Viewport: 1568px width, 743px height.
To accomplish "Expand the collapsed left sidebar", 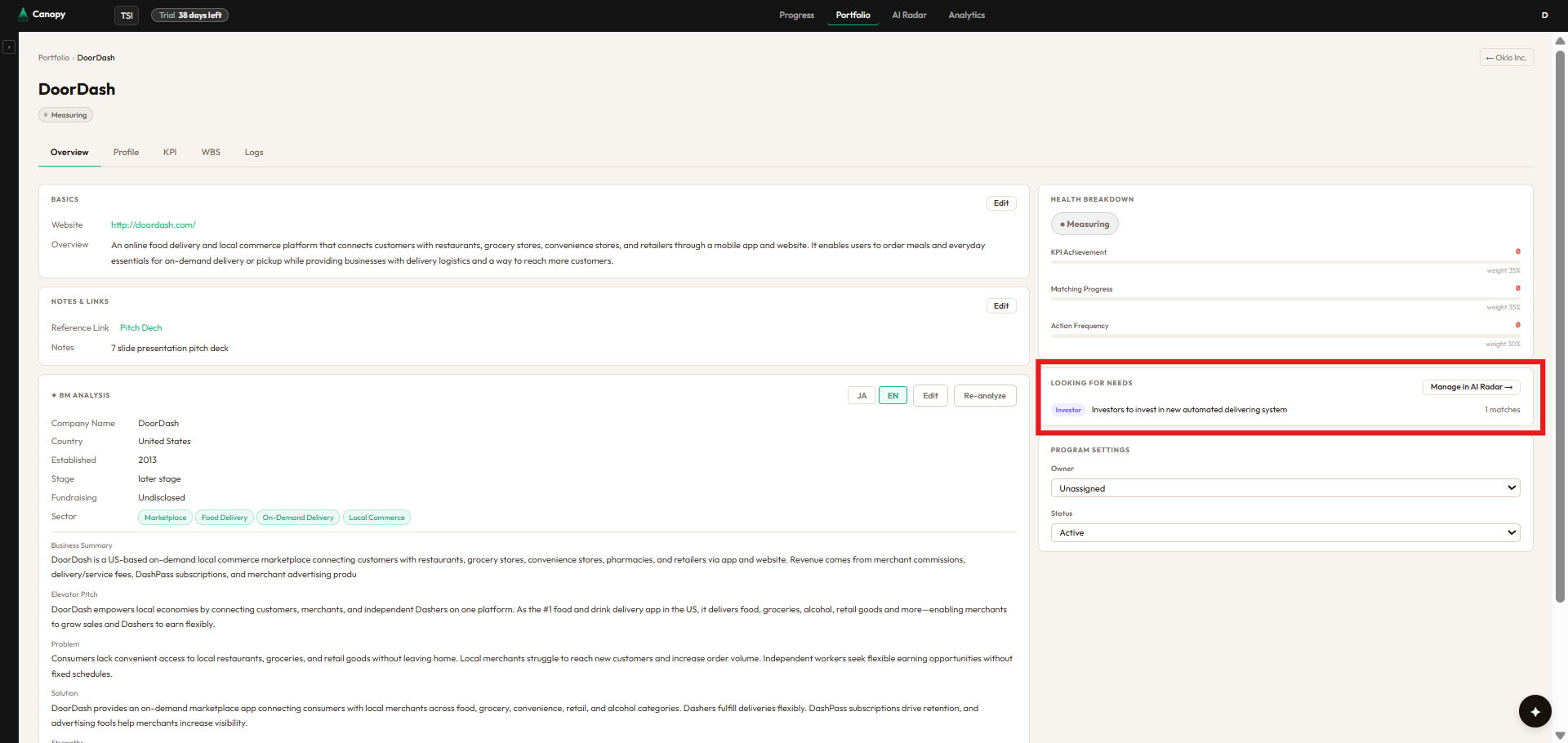I will tap(9, 47).
